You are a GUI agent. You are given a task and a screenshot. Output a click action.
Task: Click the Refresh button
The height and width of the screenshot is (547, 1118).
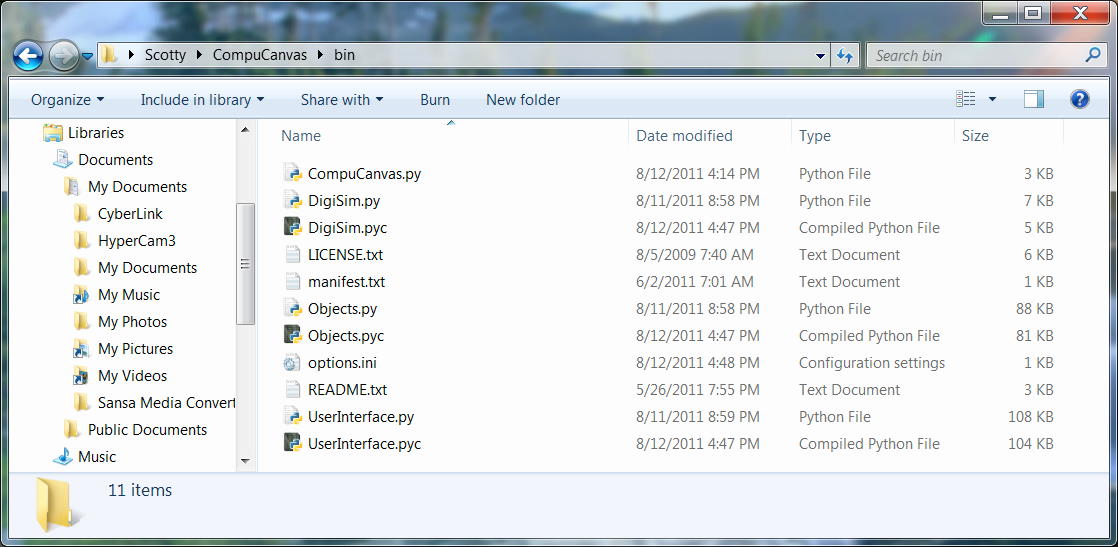(x=845, y=56)
